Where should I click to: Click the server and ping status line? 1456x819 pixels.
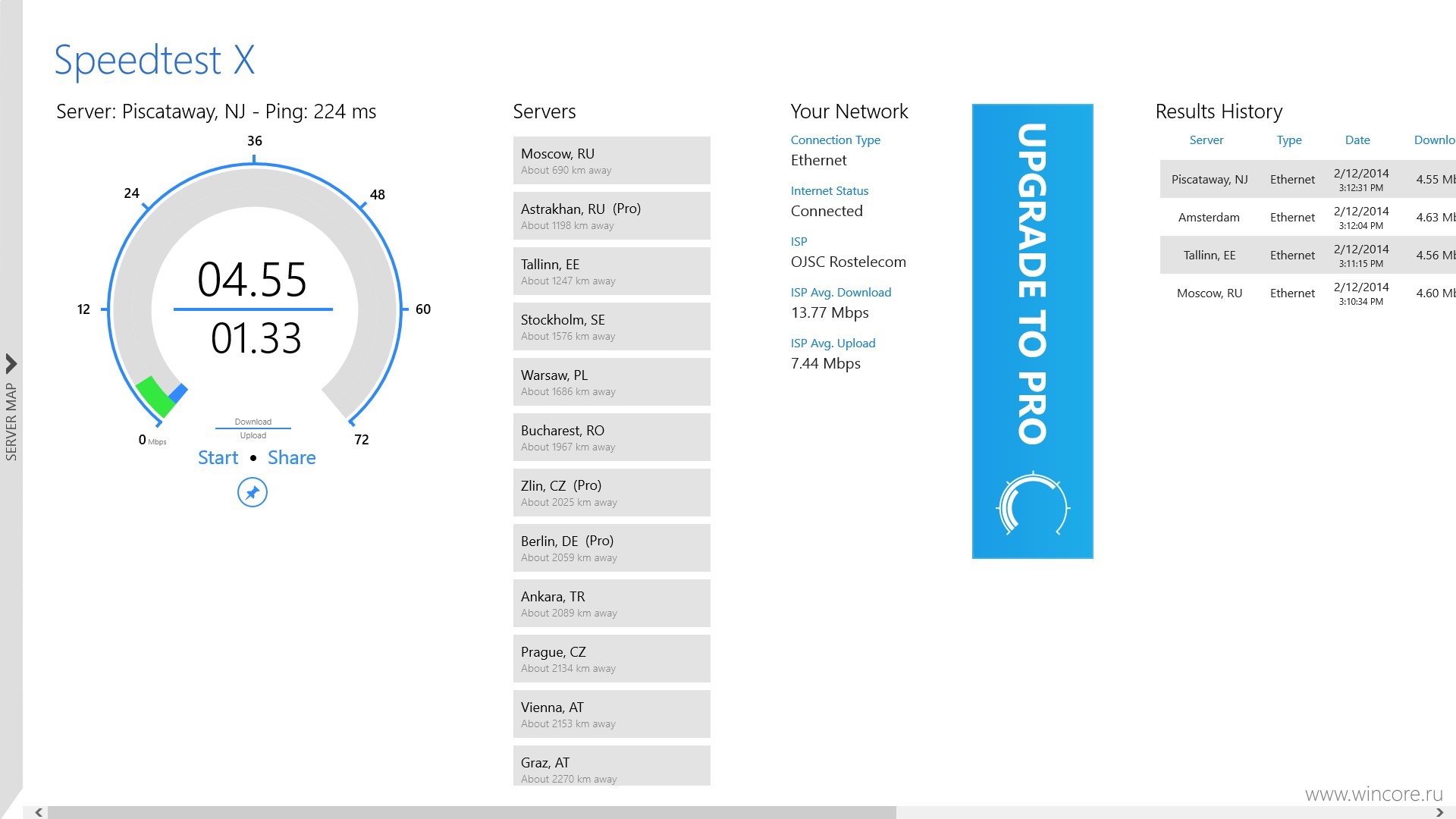pyautogui.click(x=216, y=112)
